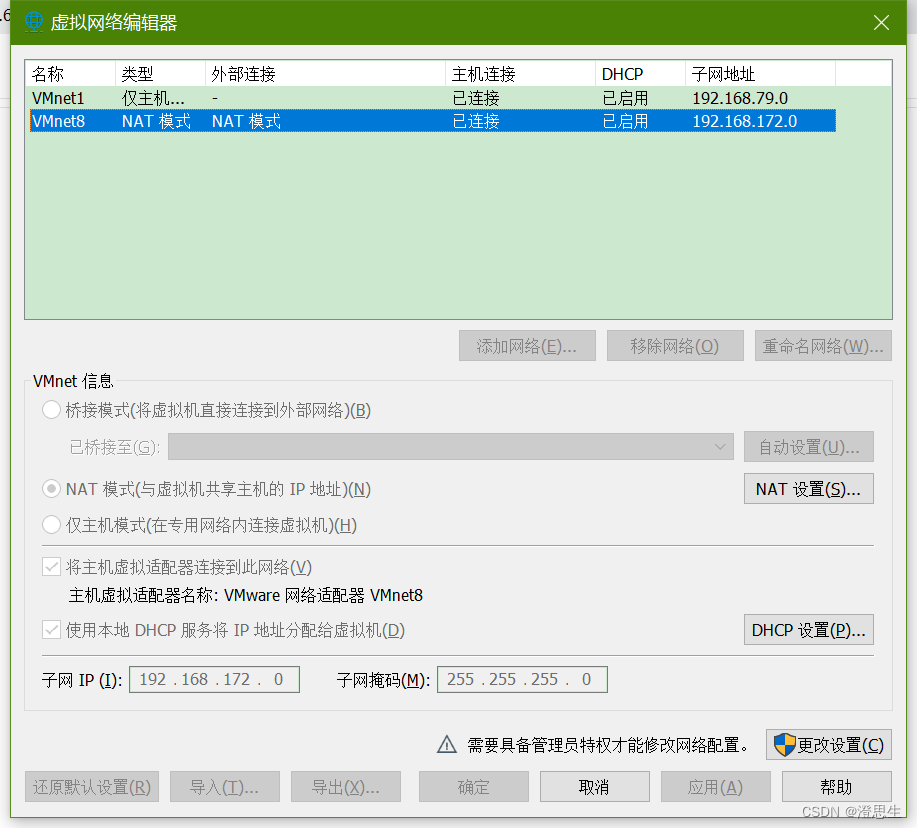Select 桥接模式 radio button
Screen dimensions: 917x828
click(51, 410)
